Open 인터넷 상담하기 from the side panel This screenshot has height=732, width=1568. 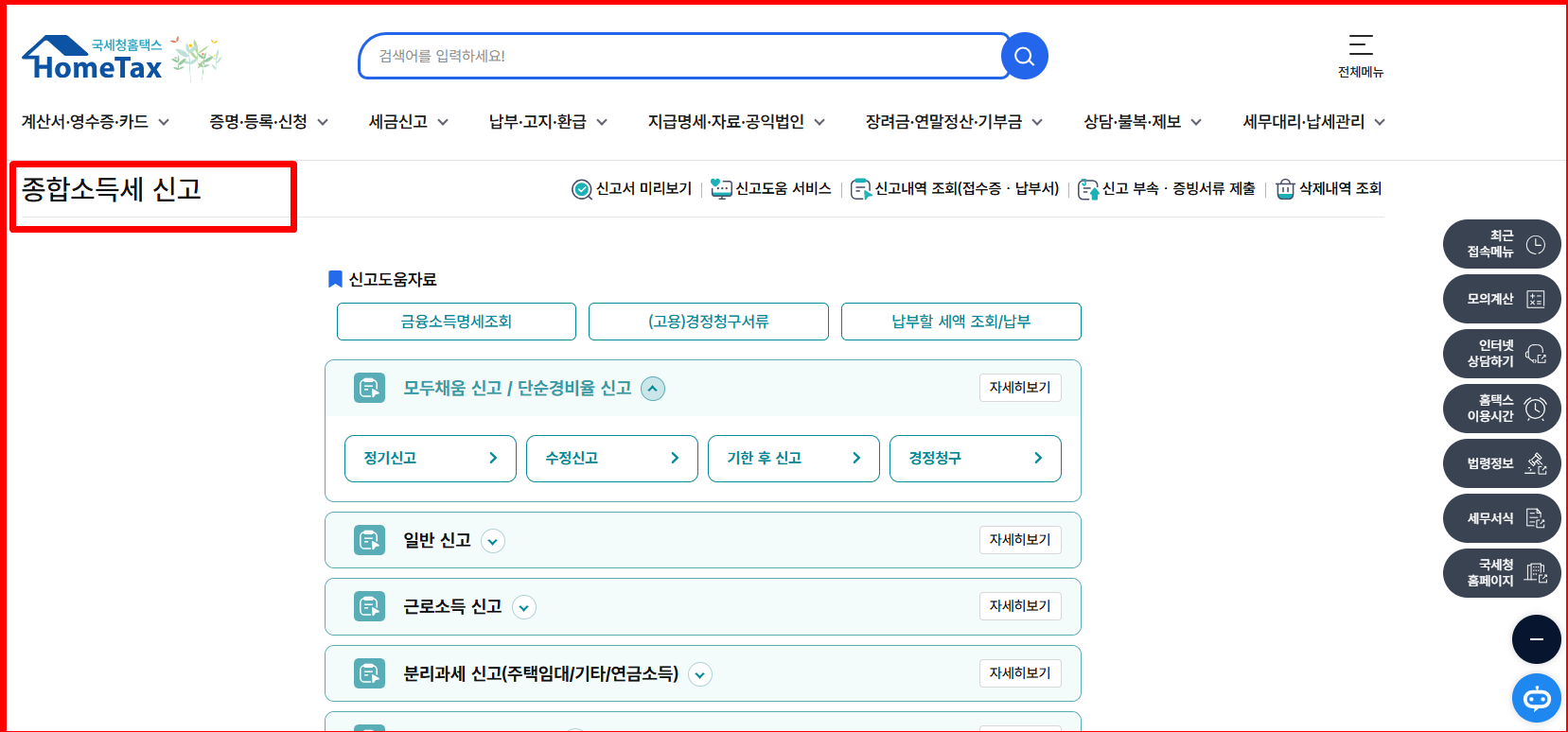1502,354
